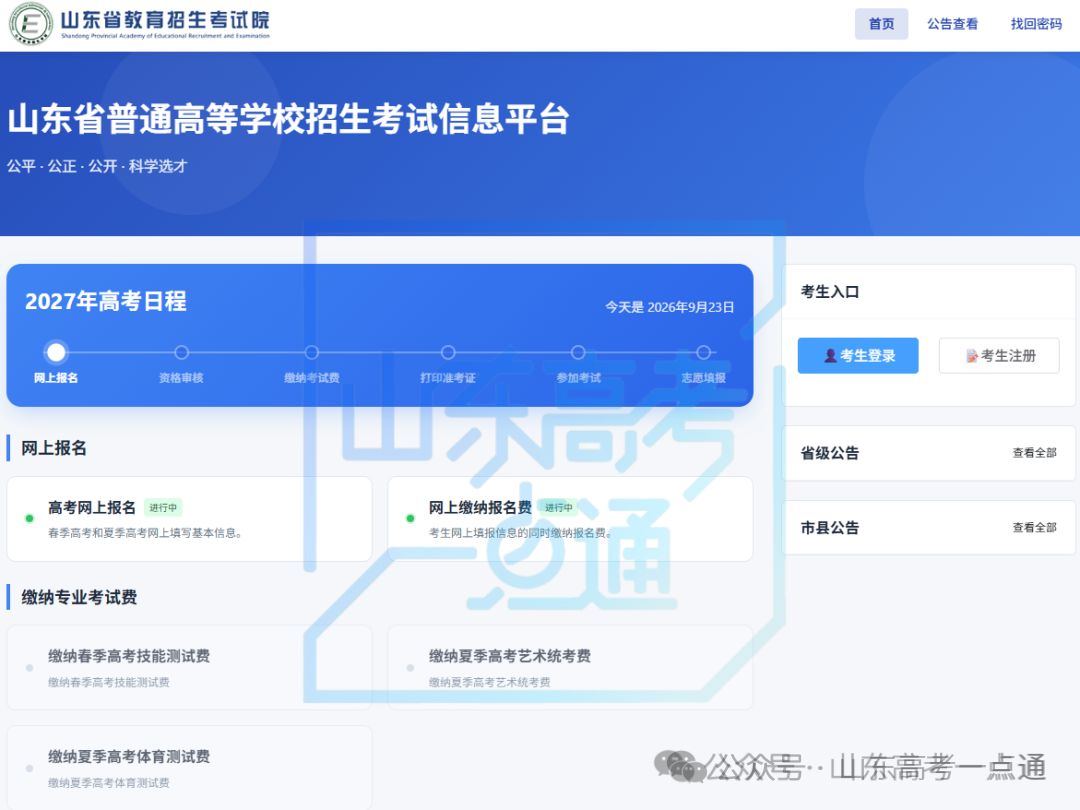Click description 考生网上填报信息的同时缴纳报名费

[x=520, y=533]
